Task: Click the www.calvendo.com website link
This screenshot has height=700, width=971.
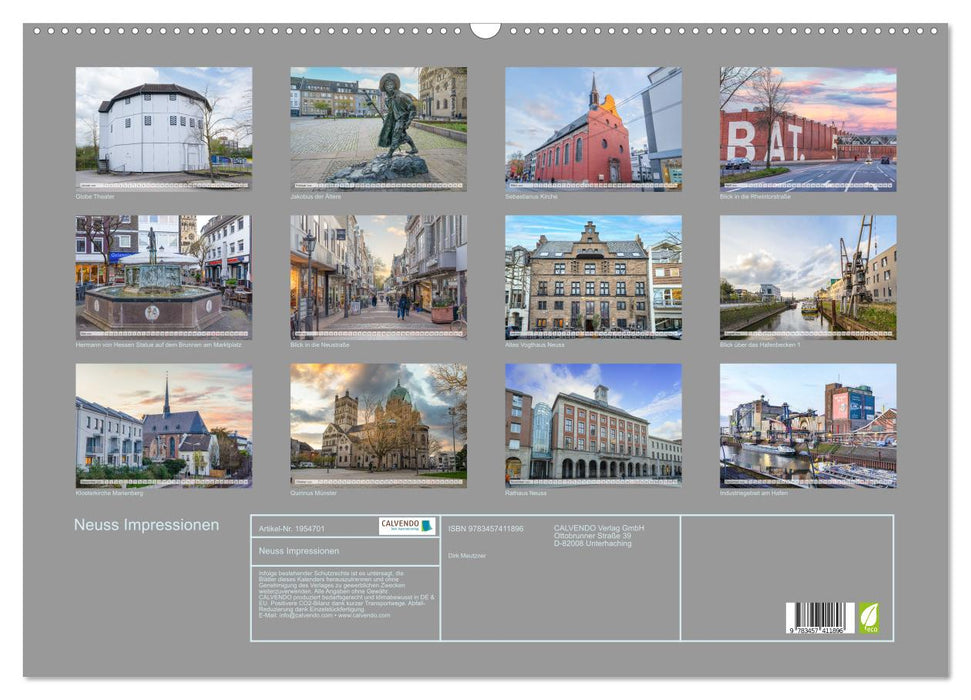Action: 363,617
